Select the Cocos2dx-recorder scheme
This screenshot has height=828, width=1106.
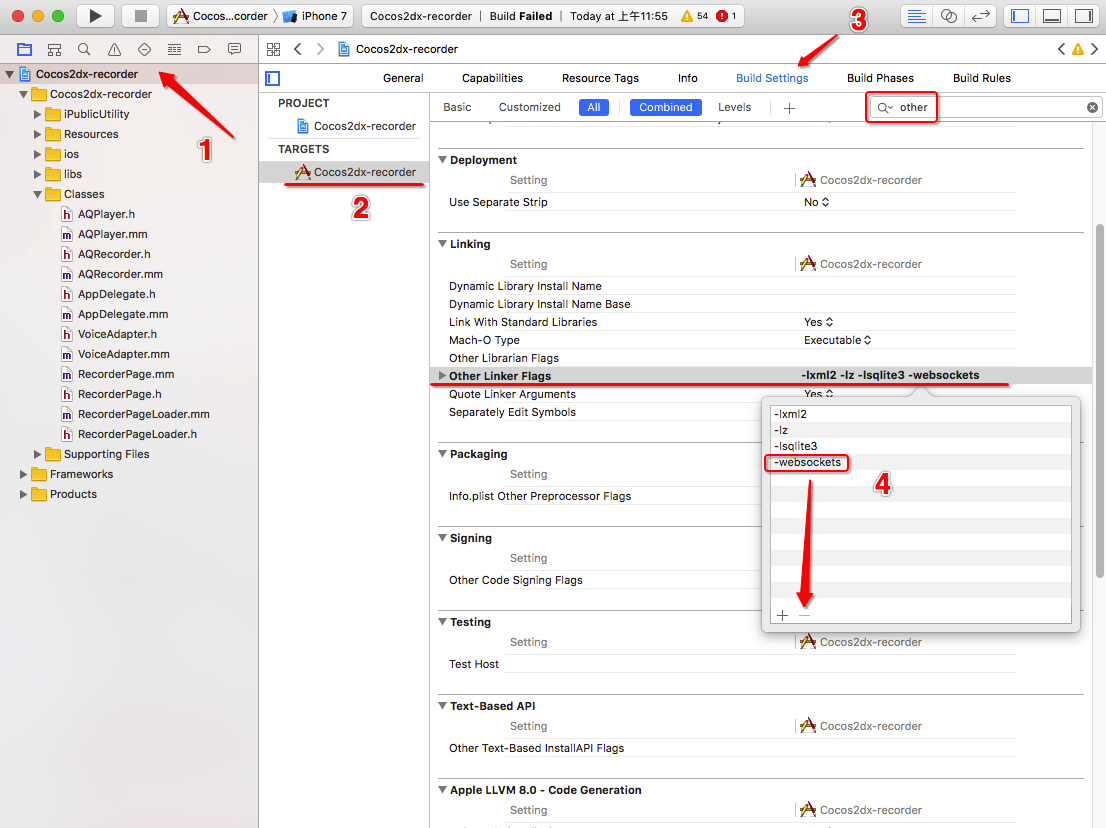pos(221,16)
